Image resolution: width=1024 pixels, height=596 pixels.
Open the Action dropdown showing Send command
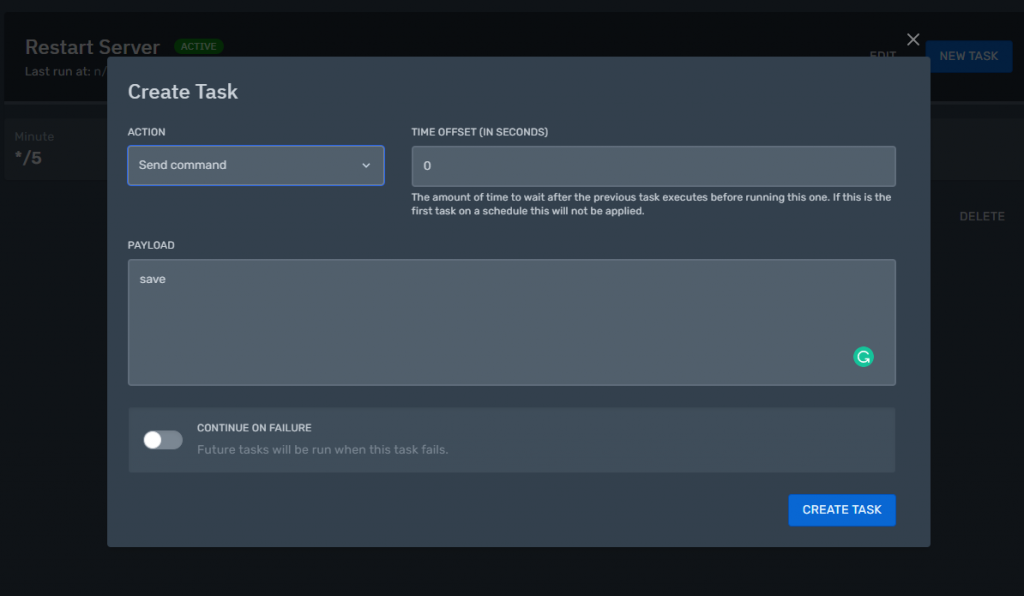[x=256, y=165]
